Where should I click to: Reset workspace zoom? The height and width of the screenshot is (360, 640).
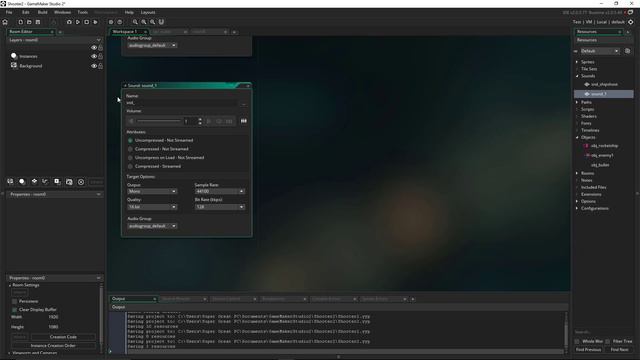point(153,22)
